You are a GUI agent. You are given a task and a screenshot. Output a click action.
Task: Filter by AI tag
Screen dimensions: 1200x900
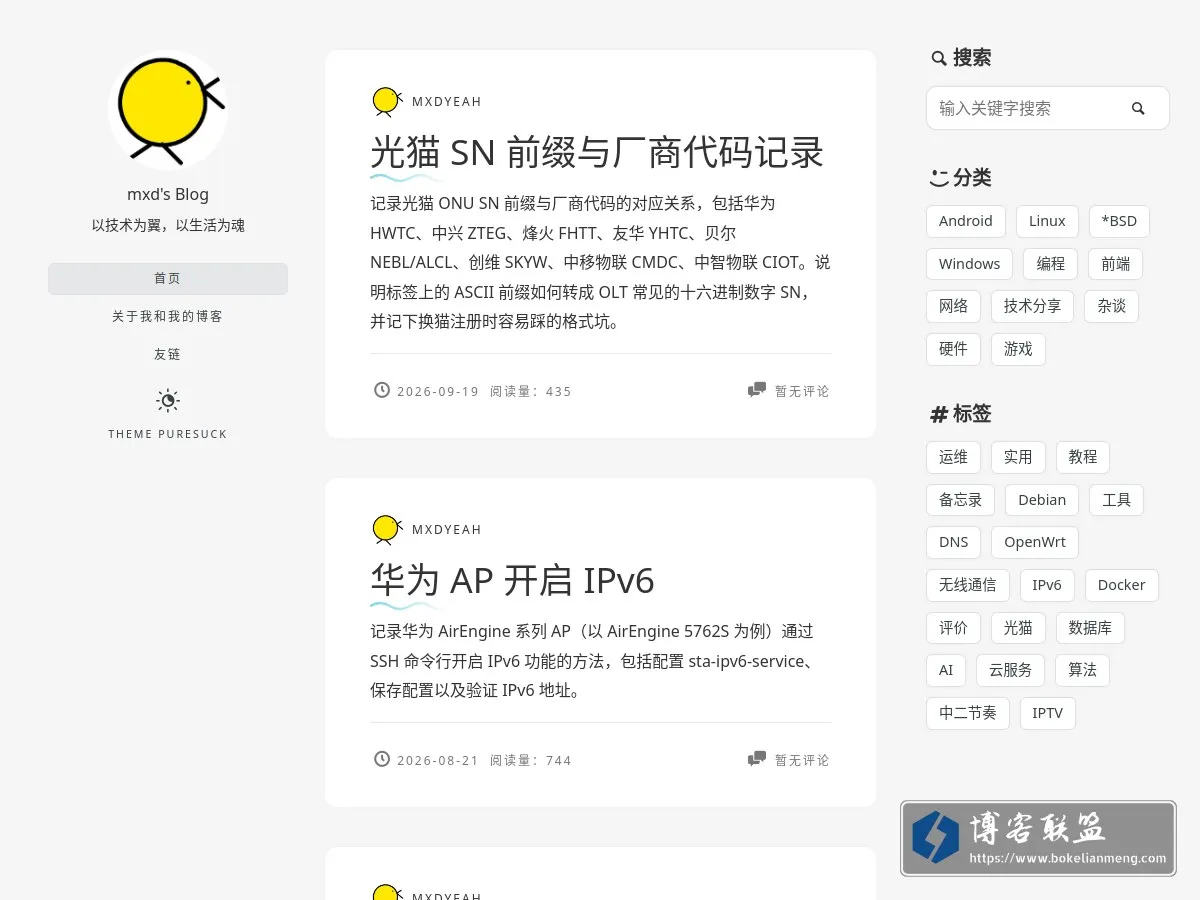946,670
